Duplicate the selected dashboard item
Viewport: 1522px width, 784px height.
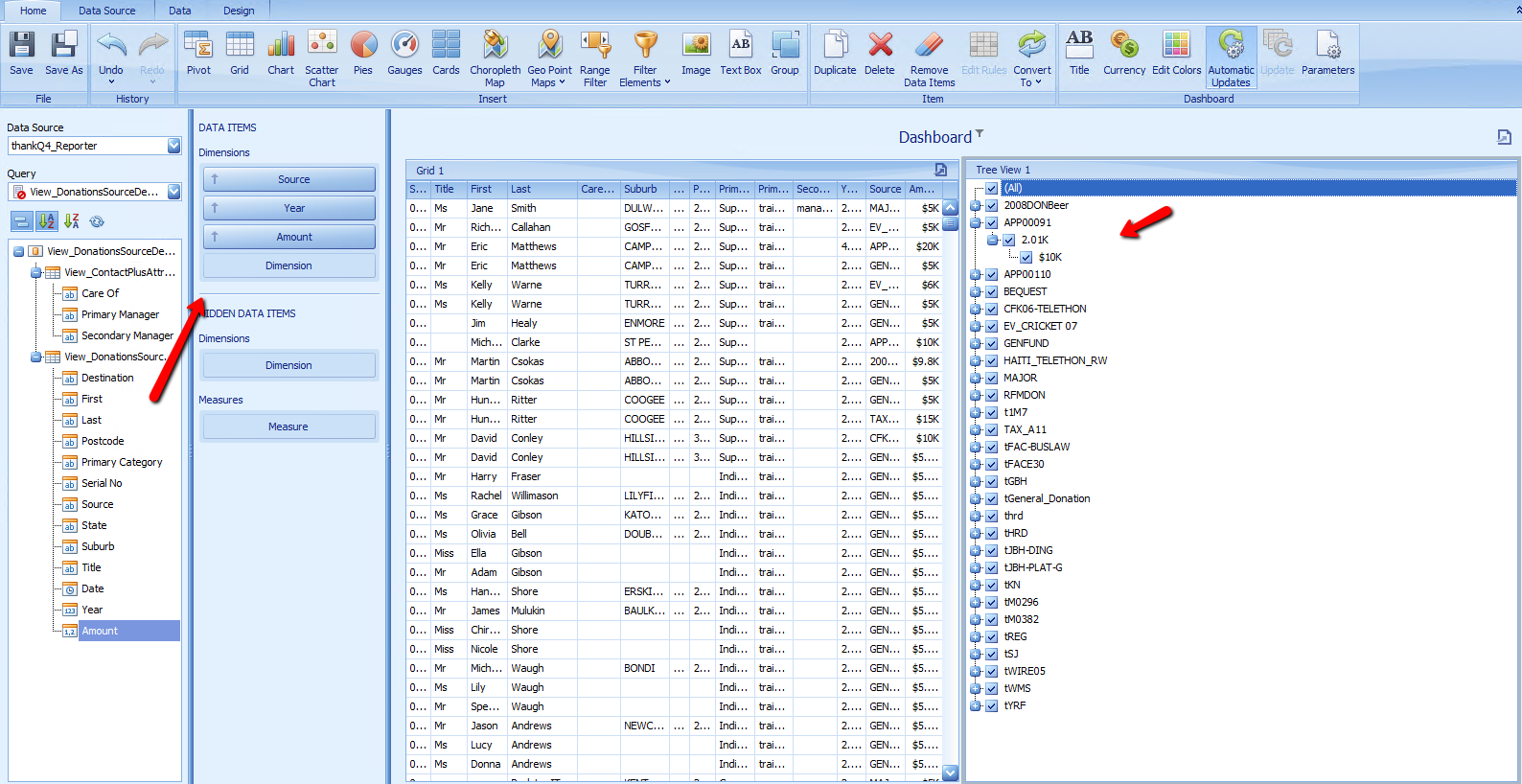click(835, 54)
